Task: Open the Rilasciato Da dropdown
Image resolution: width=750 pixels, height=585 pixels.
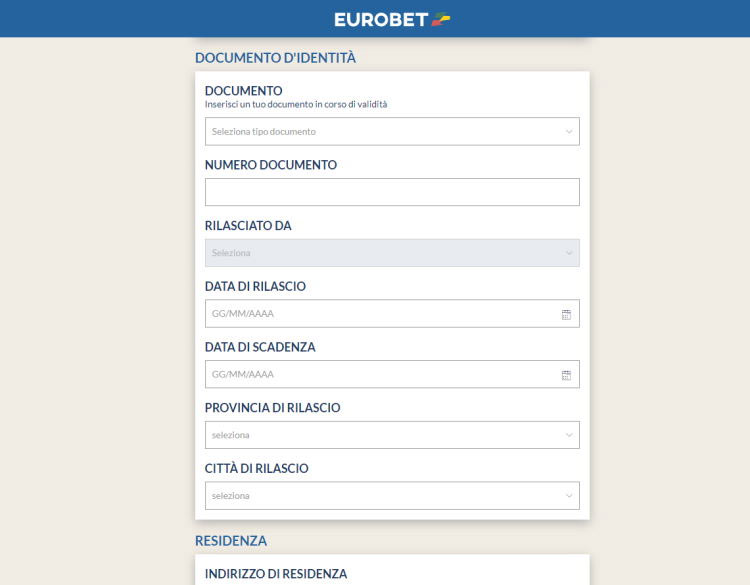Action: pyautogui.click(x=380, y=253)
